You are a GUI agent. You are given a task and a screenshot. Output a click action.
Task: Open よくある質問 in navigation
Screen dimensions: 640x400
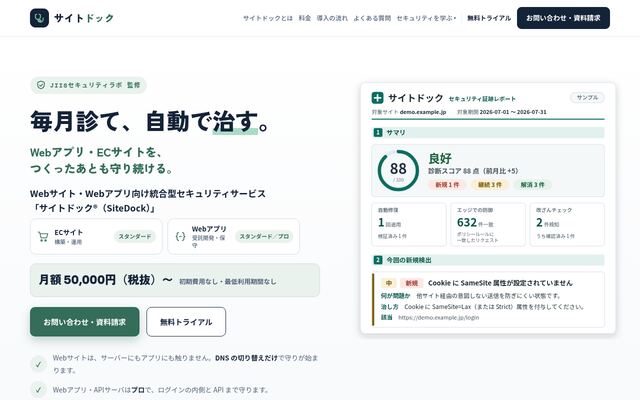click(x=372, y=18)
